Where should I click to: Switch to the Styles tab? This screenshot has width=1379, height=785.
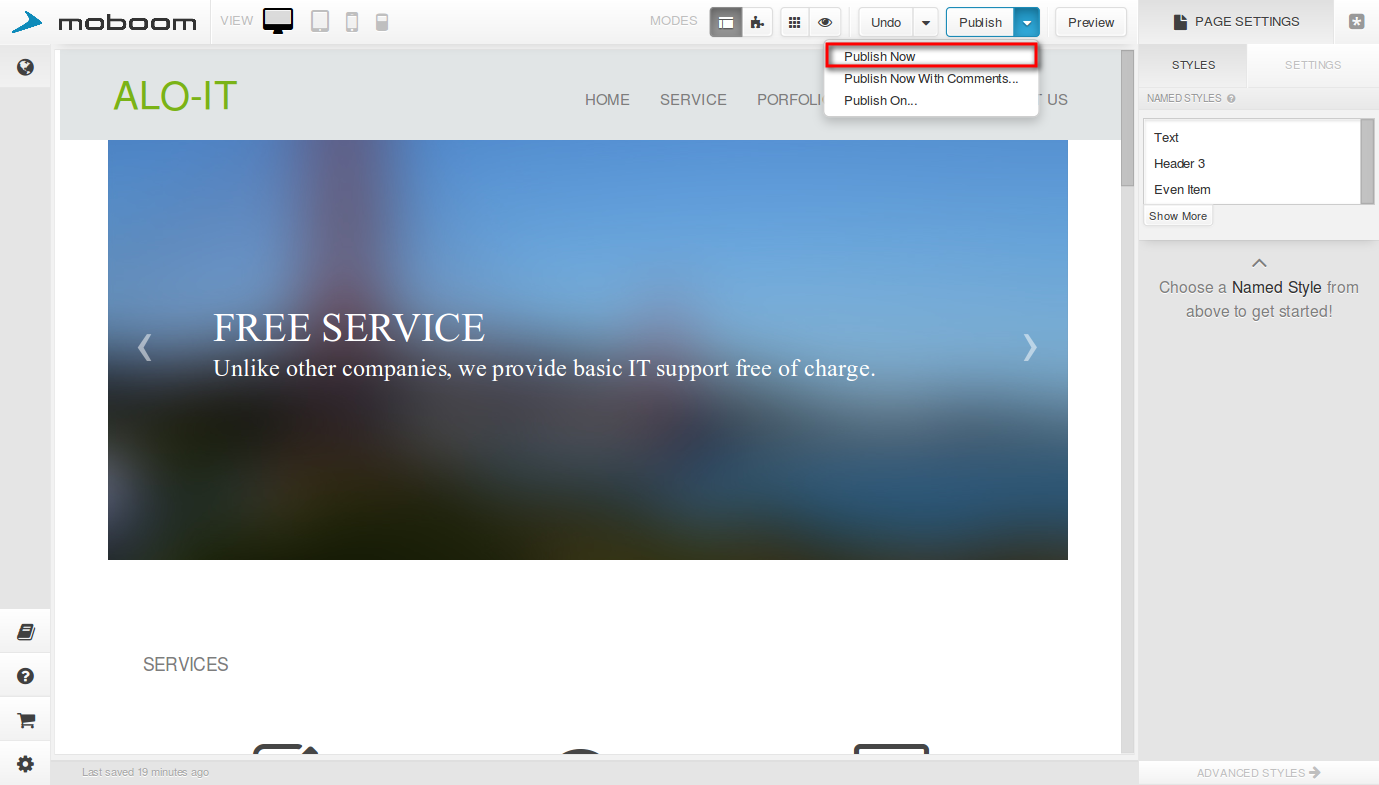click(x=1193, y=65)
